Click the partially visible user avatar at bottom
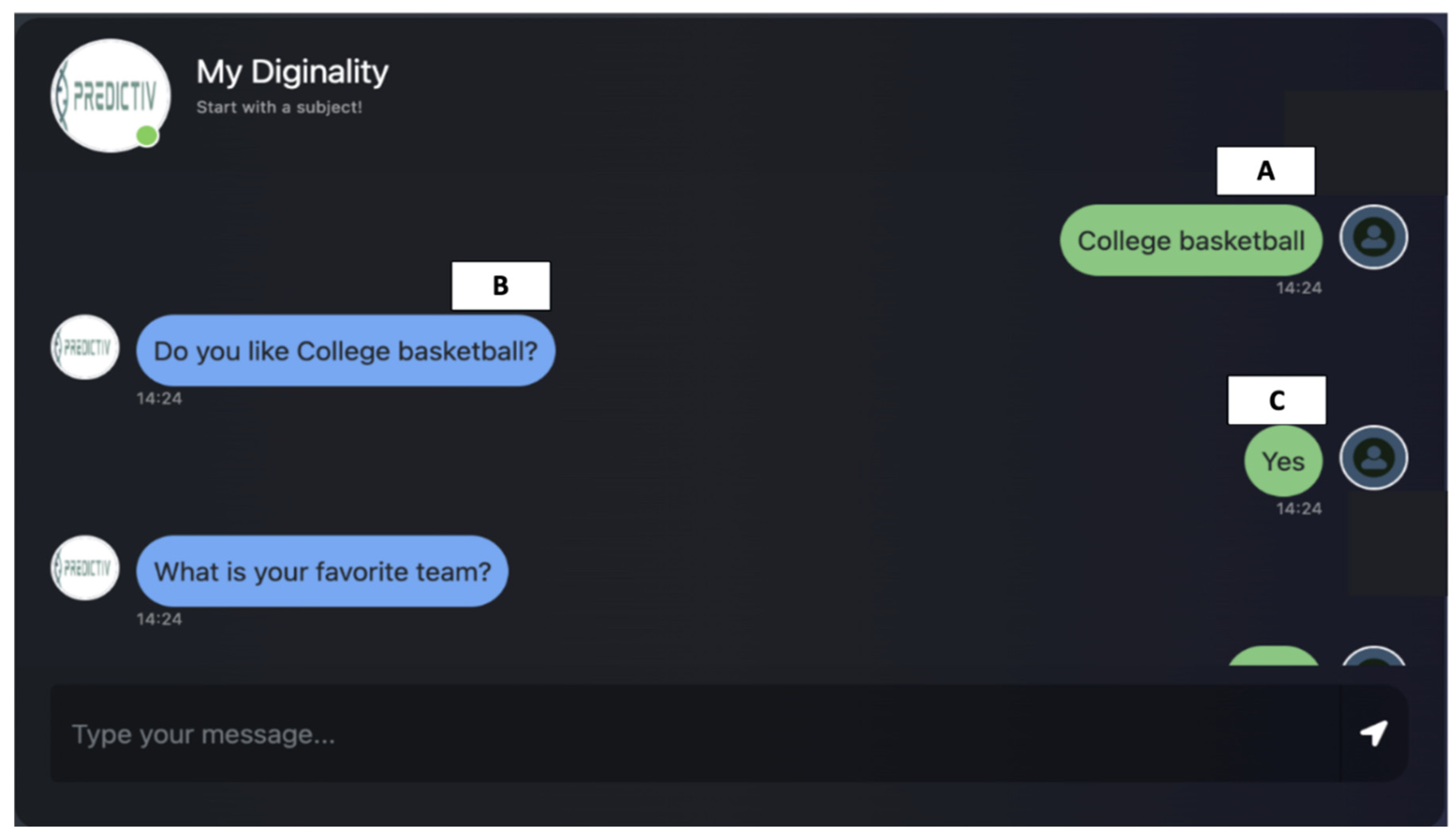Screen dimensions: 1456x838 pos(1374,657)
